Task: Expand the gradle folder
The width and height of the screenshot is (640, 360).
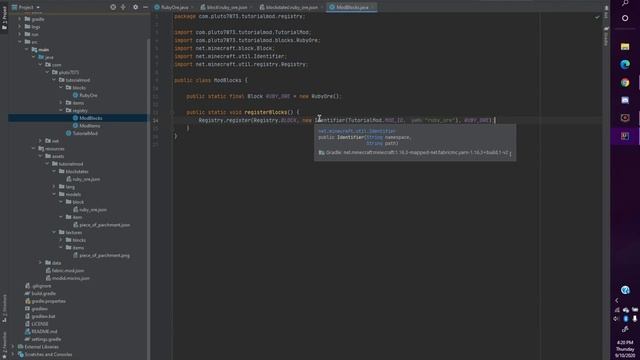Action: tap(19, 19)
